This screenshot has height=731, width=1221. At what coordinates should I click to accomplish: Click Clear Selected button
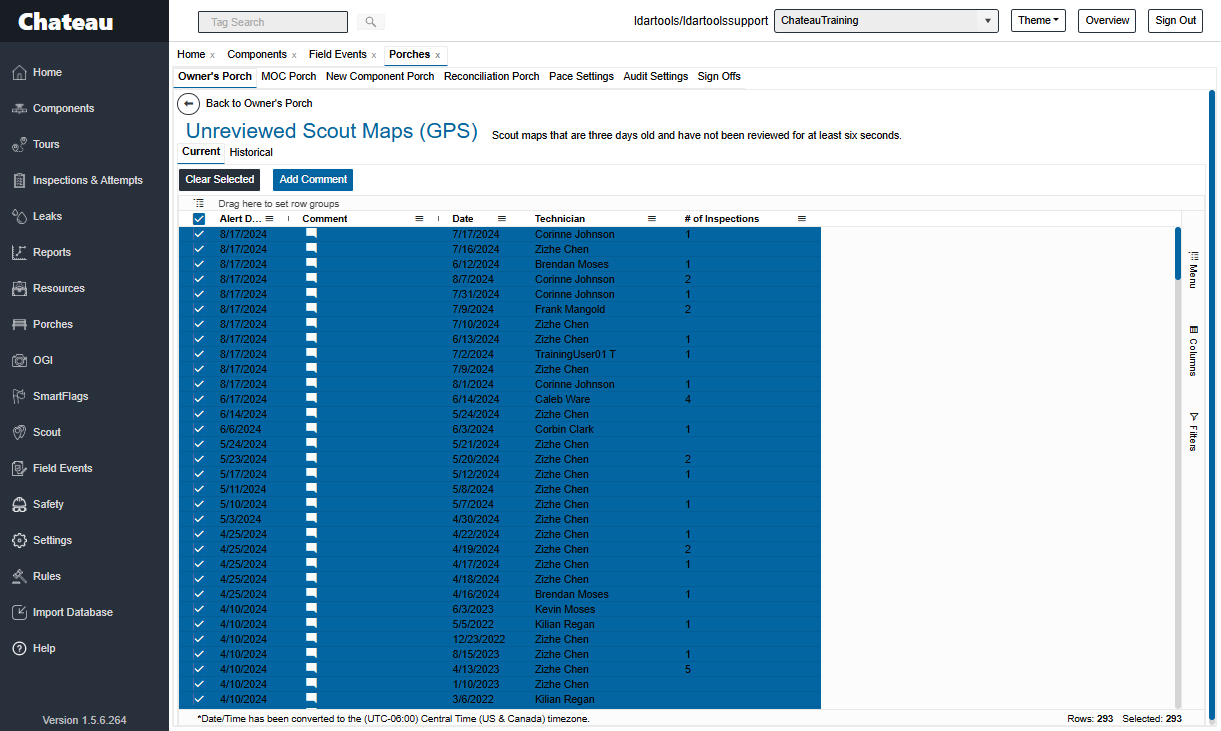(220, 180)
